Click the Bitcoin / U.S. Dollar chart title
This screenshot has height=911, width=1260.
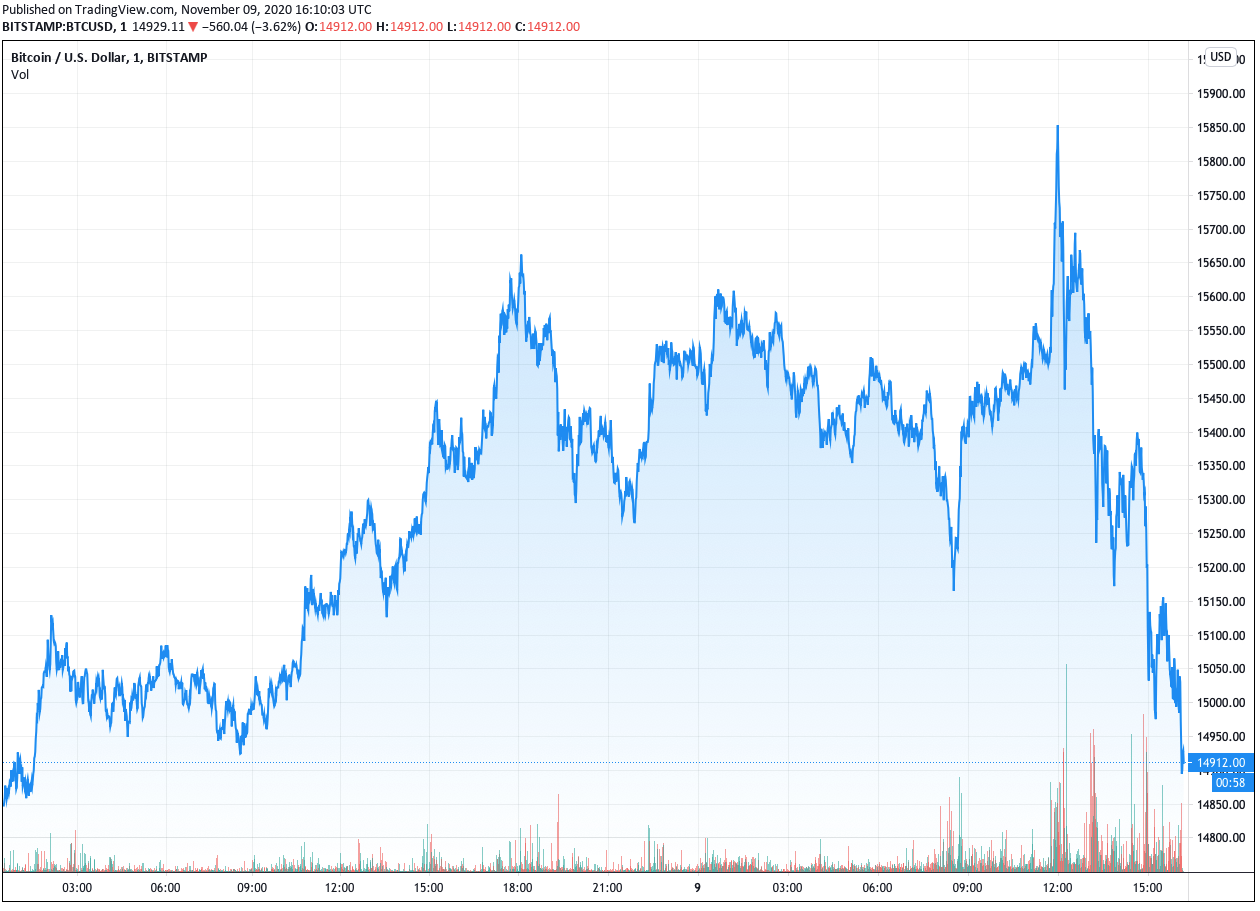(110, 58)
